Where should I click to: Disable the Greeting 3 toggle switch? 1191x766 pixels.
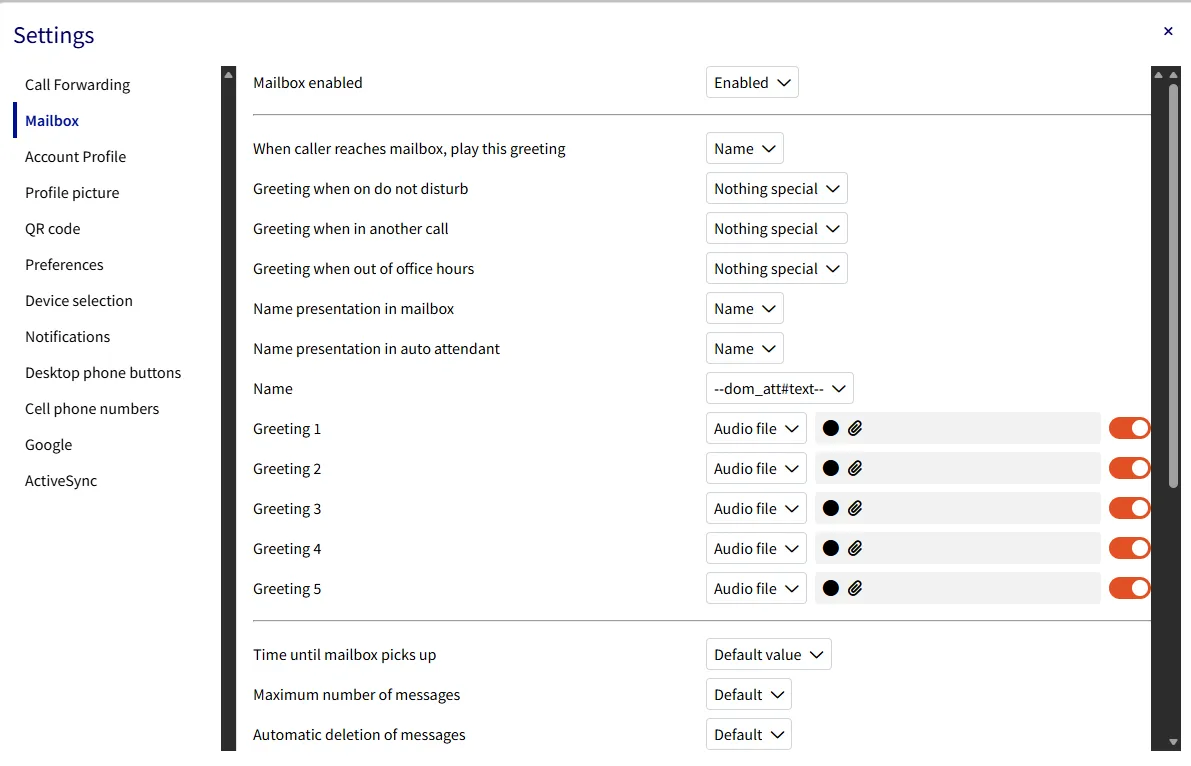(x=1129, y=508)
